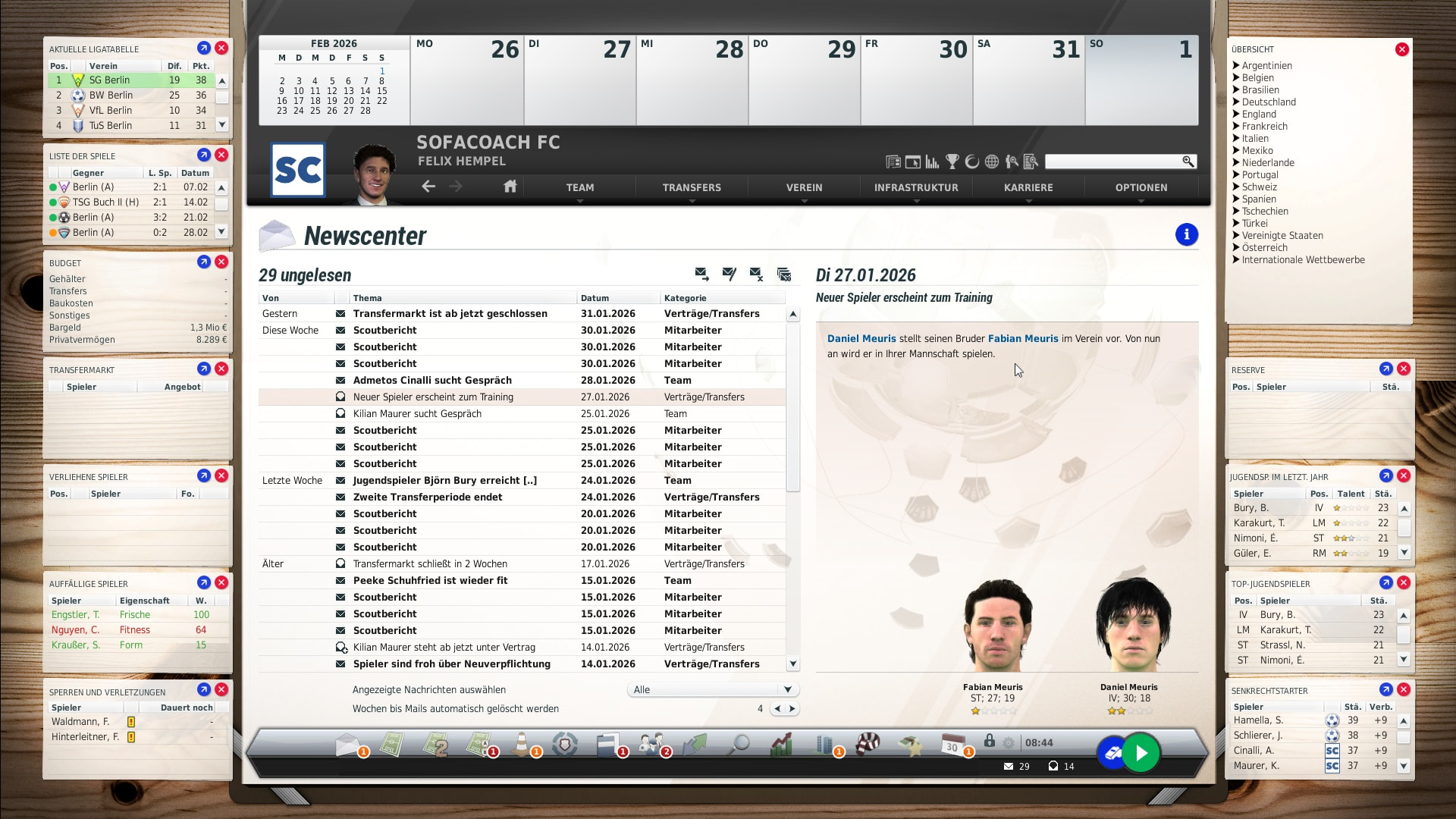This screenshot has height=819, width=1456.
Task: Advance with the green play button
Action: 1141,753
